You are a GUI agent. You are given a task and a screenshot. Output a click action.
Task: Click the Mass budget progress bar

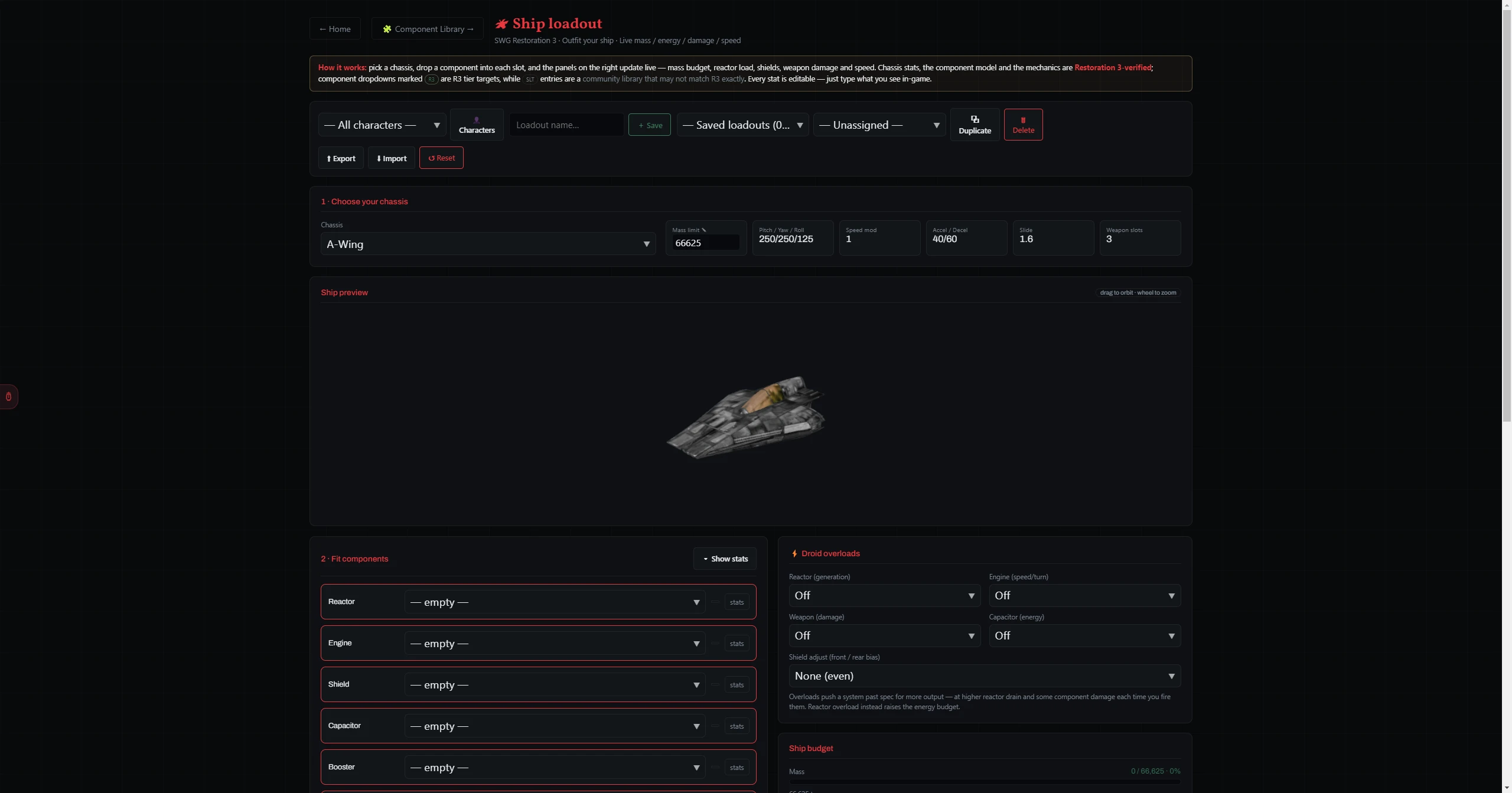pyautogui.click(x=985, y=781)
